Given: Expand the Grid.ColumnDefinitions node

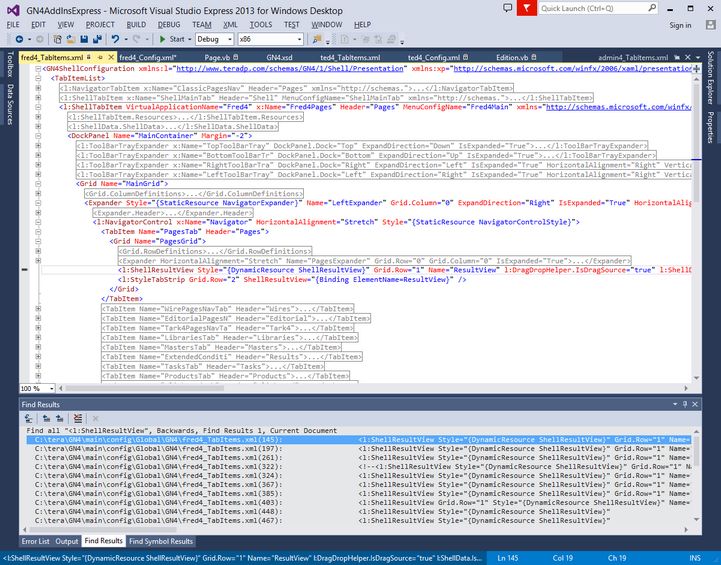Looking at the screenshot, I should (x=38, y=194).
